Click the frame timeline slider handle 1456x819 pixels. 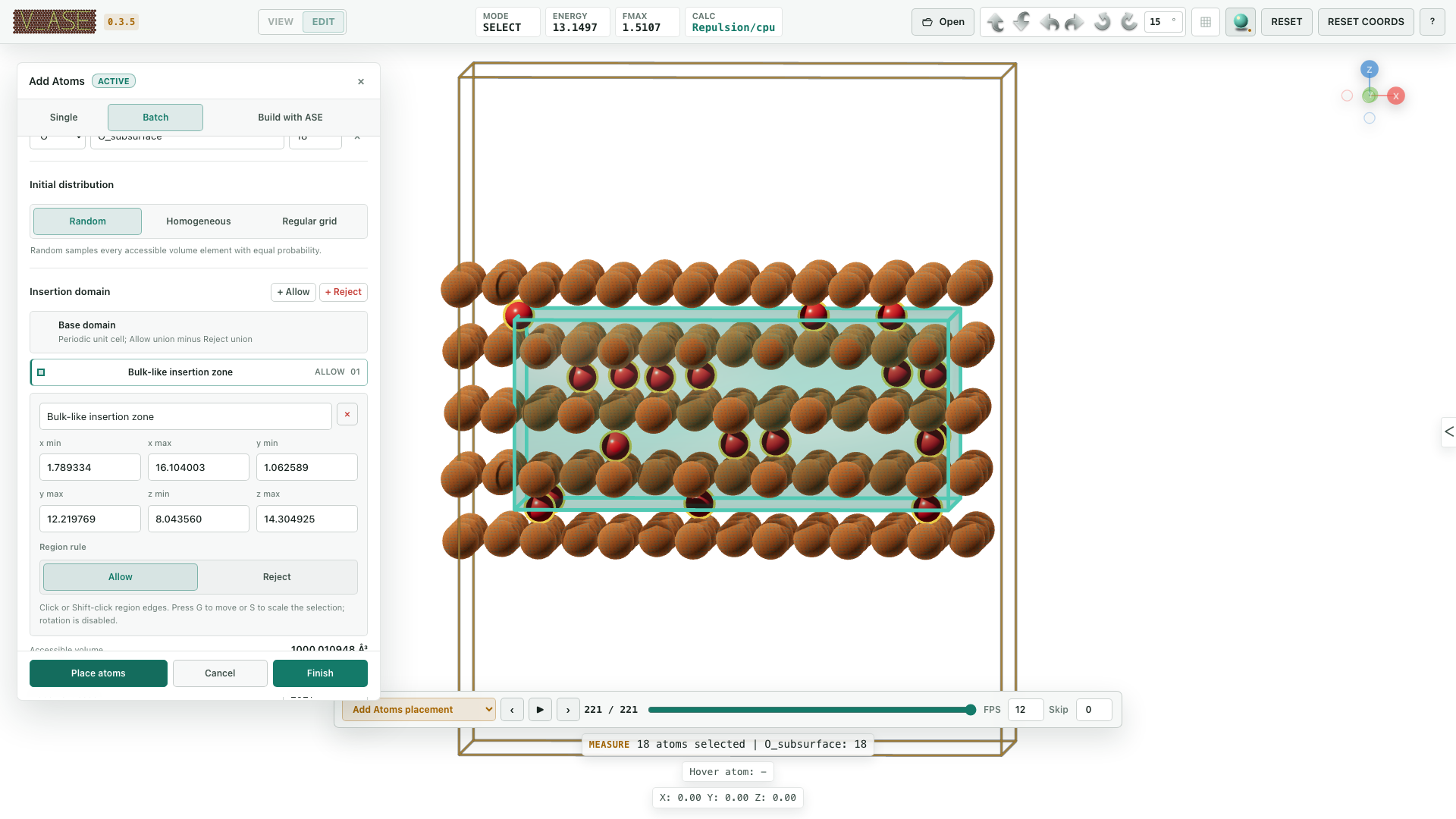pyautogui.click(x=971, y=710)
